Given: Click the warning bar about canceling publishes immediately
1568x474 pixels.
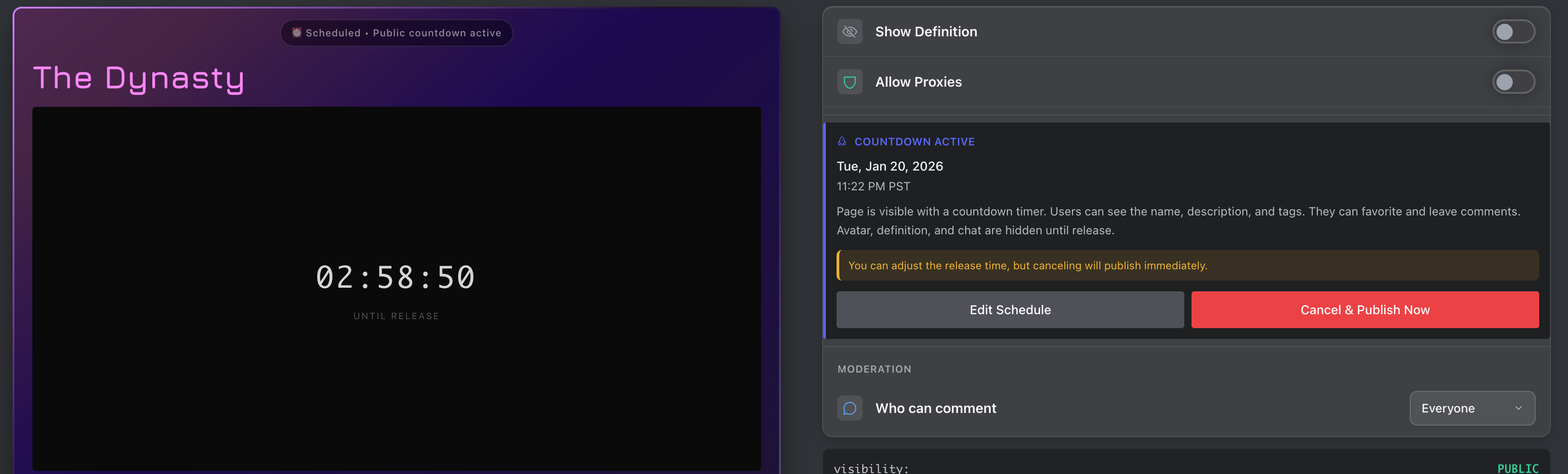Looking at the screenshot, I should coord(1187,265).
